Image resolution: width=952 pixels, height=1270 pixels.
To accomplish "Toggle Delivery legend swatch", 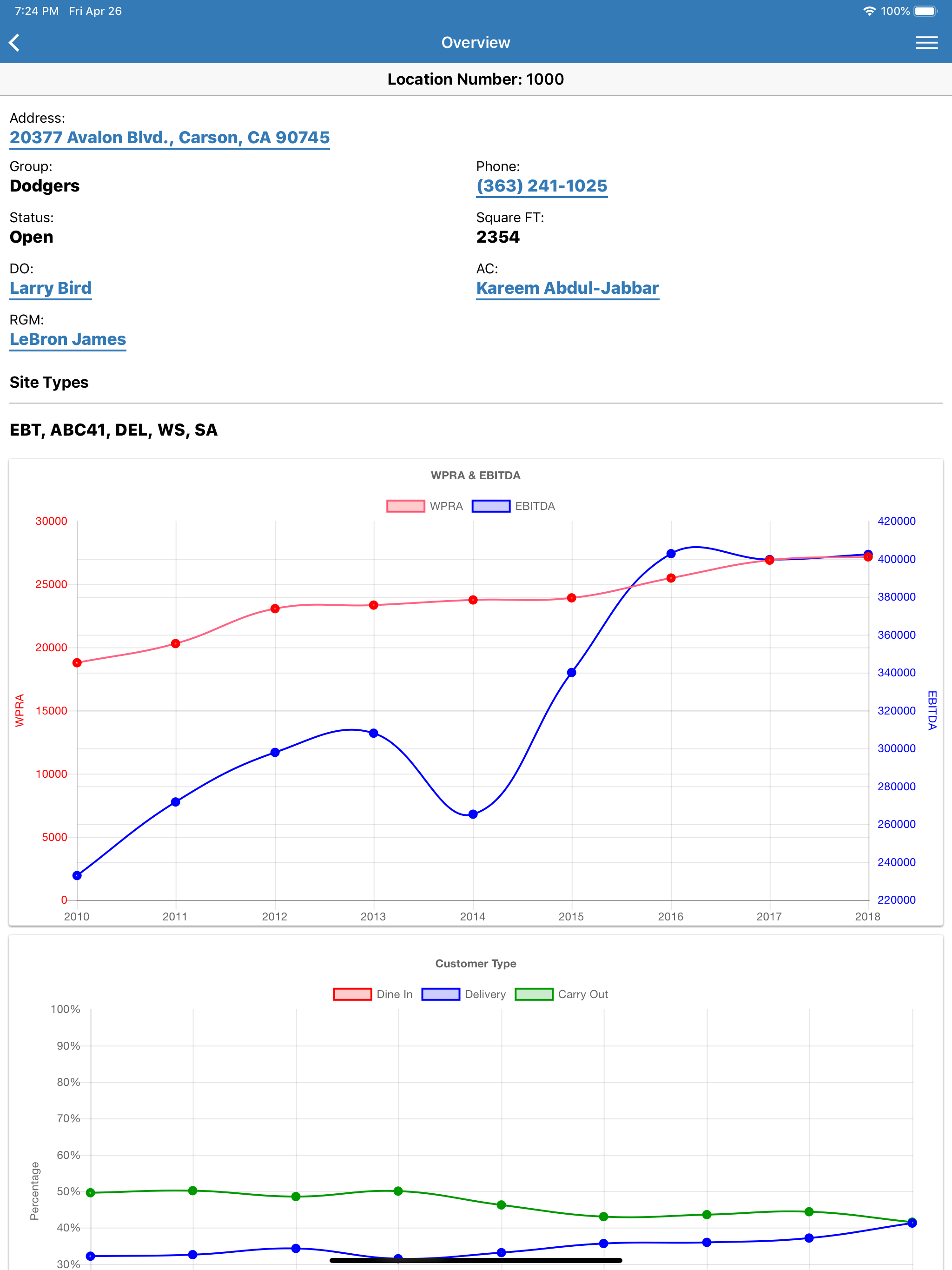I will 440,994.
